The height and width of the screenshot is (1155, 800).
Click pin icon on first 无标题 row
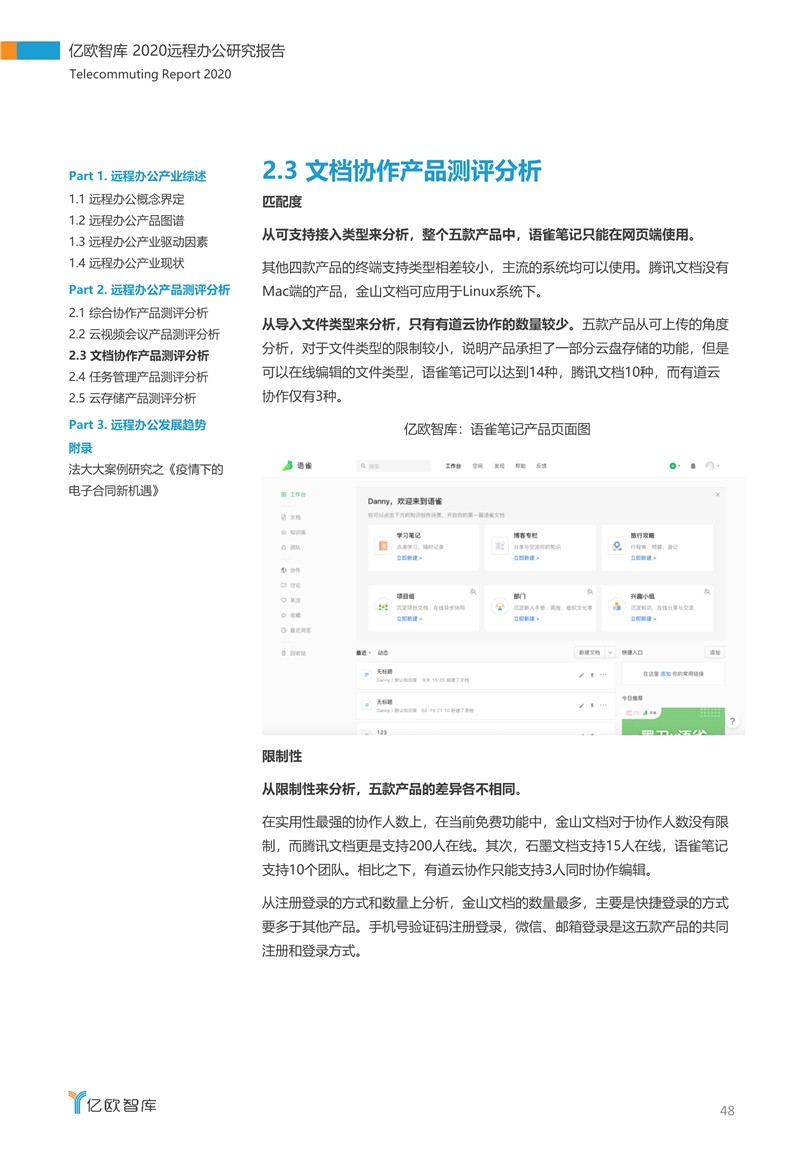592,675
